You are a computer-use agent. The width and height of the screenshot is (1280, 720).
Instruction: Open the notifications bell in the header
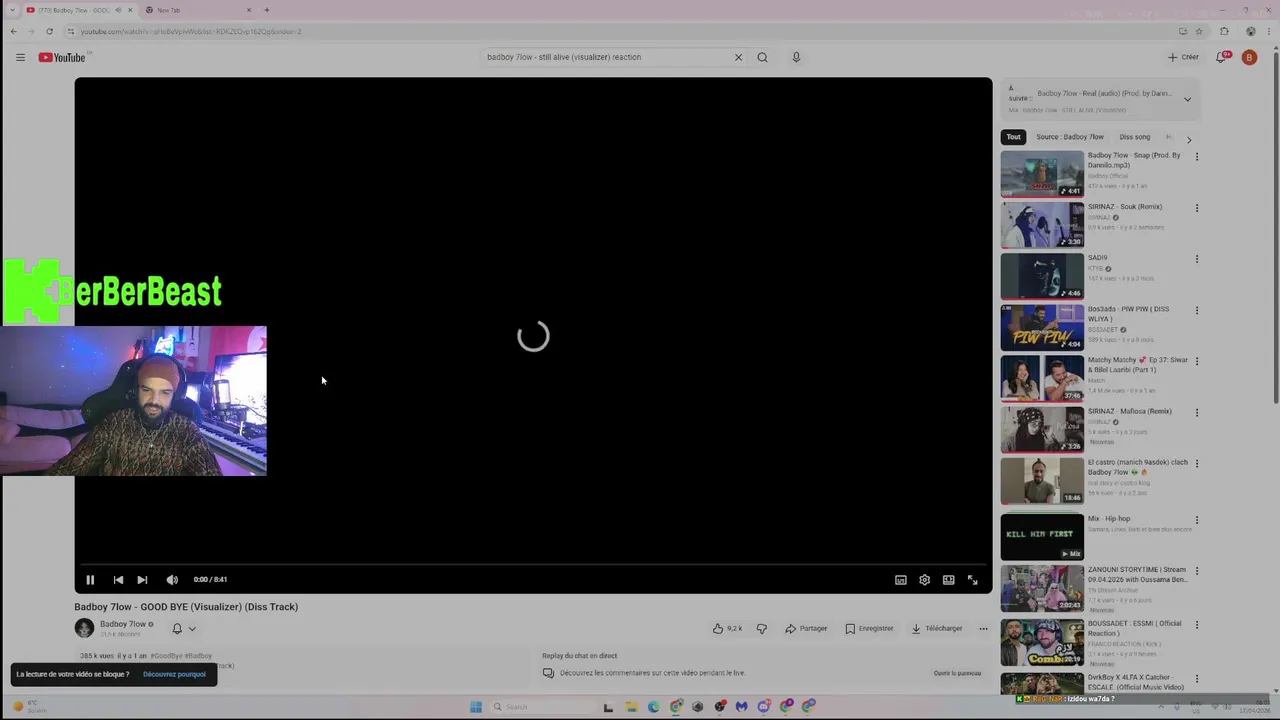click(1221, 57)
